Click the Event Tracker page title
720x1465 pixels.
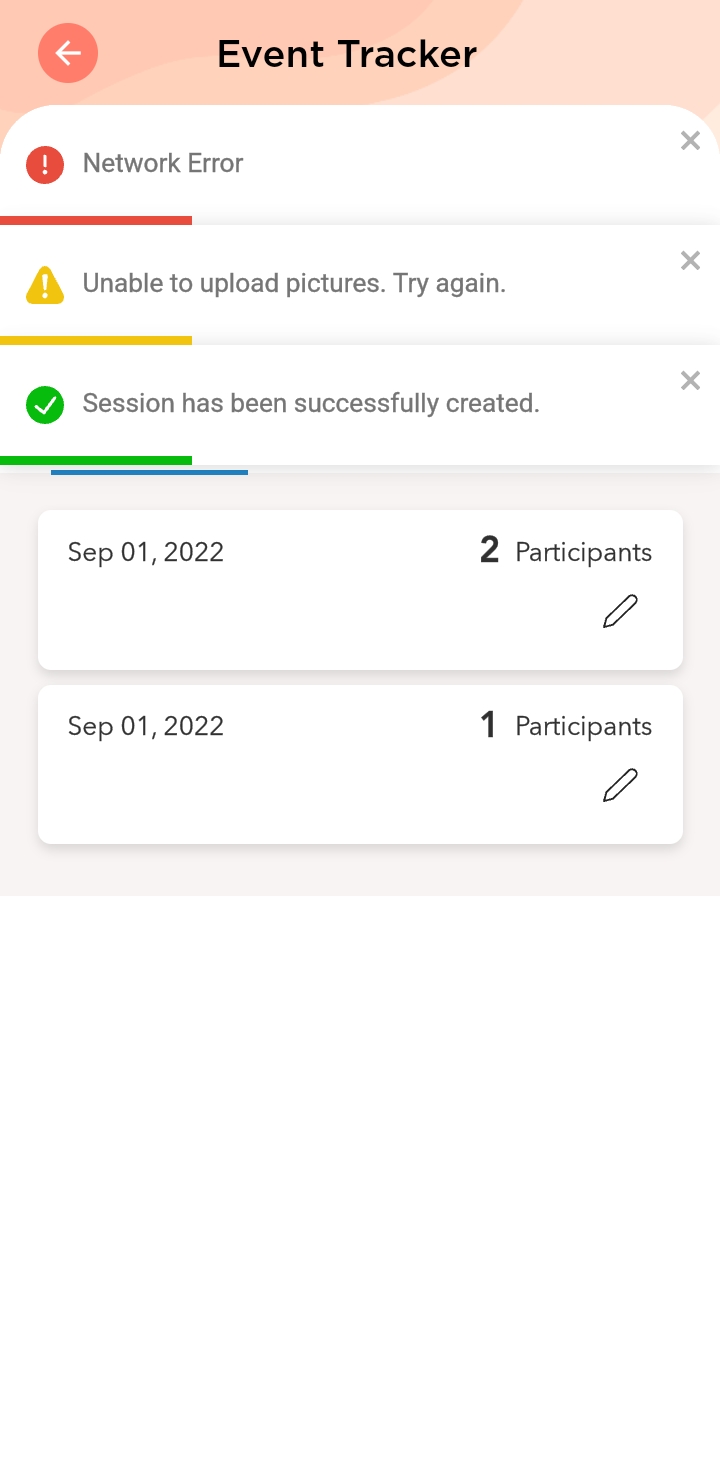tap(347, 54)
